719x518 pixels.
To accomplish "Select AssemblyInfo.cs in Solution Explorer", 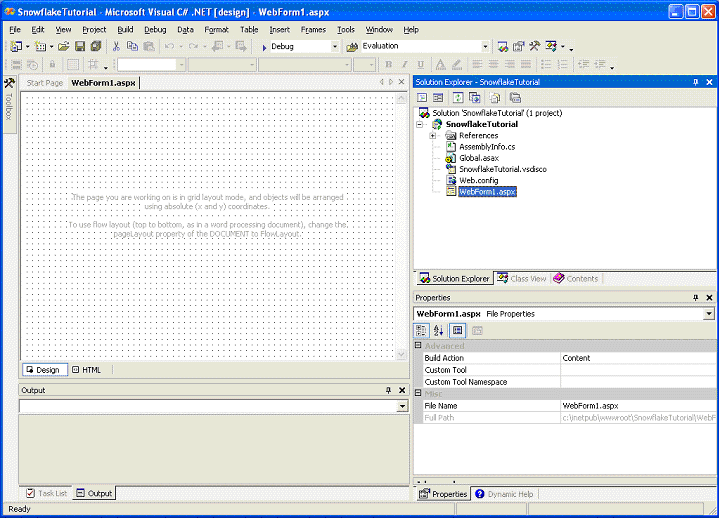I will pos(487,147).
